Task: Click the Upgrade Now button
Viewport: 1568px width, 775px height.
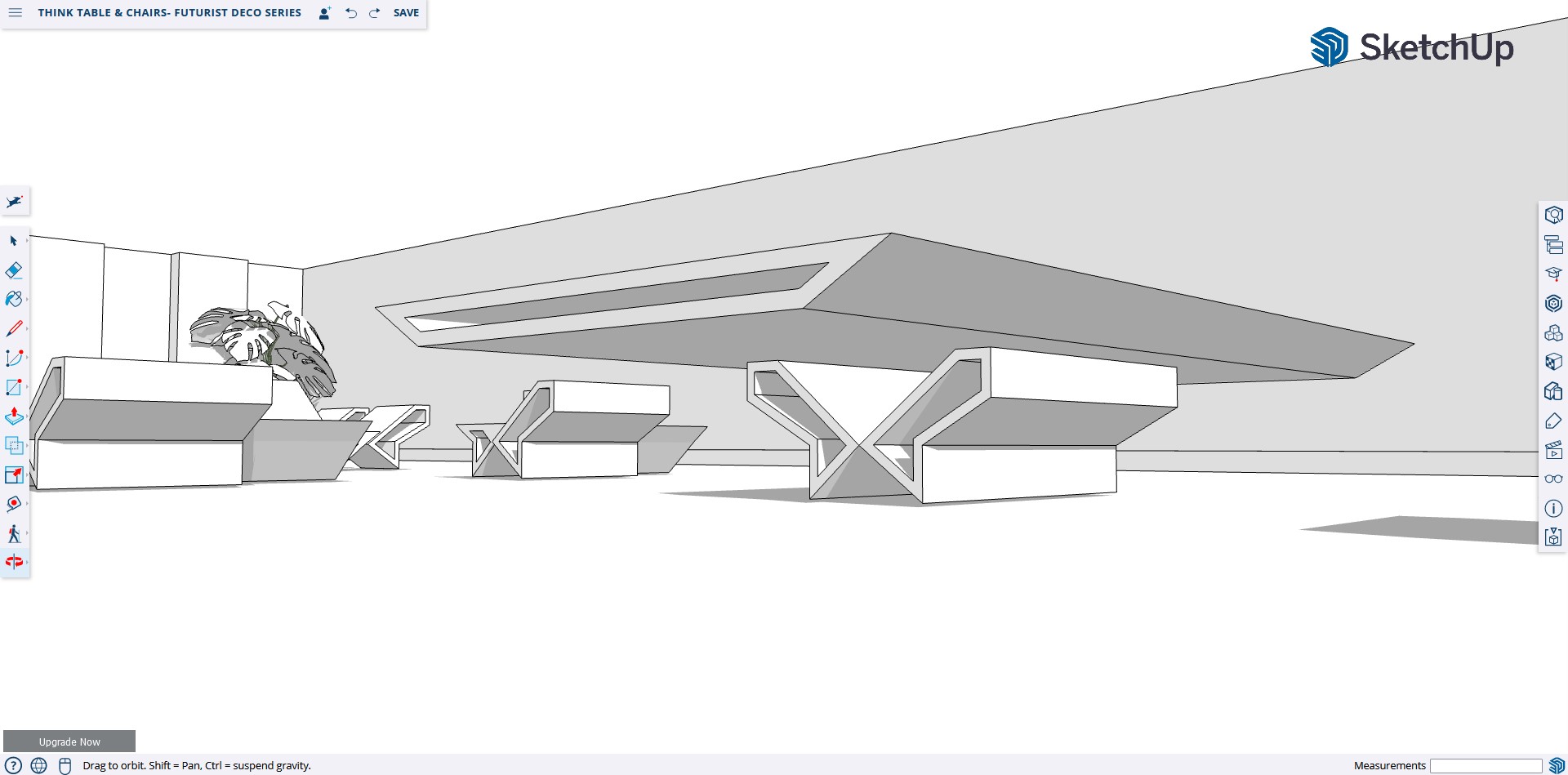Action: click(69, 742)
